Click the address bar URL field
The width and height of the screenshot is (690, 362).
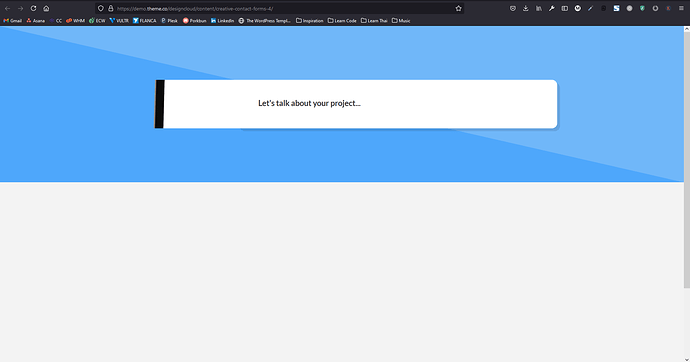pos(282,8)
